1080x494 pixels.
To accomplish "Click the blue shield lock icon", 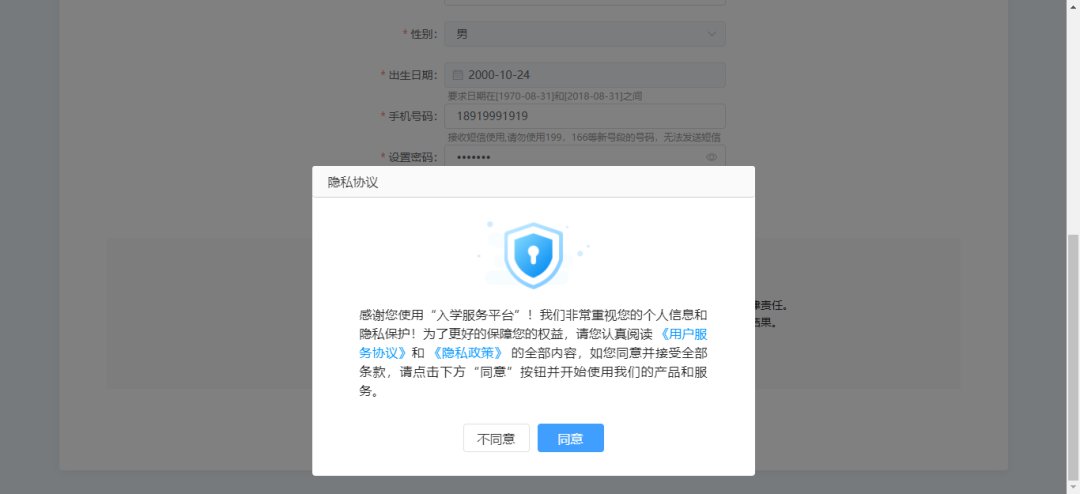I will (533, 254).
